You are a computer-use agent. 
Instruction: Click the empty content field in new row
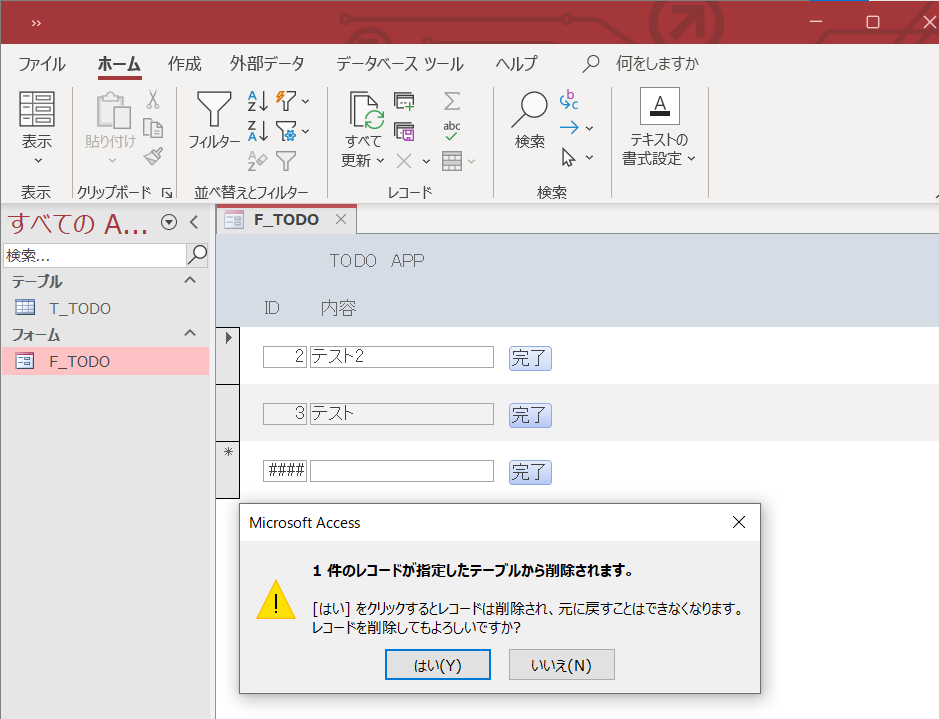[402, 471]
